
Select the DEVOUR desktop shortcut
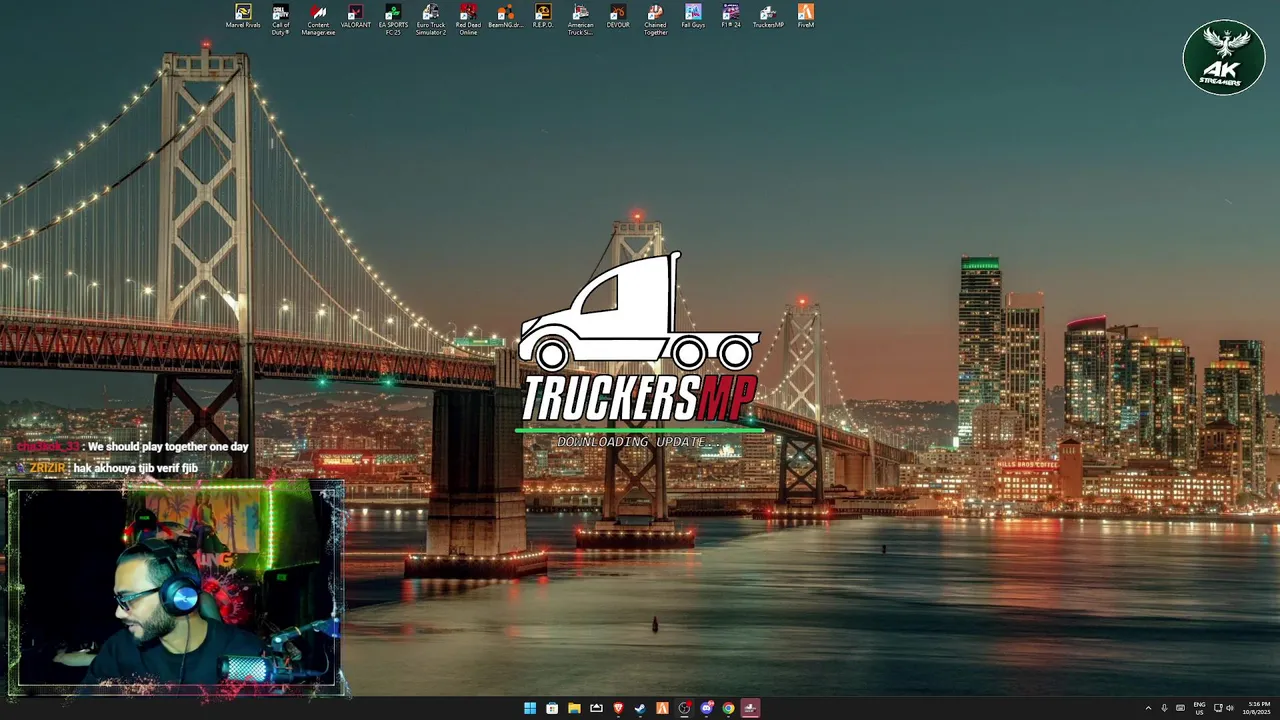tap(618, 17)
